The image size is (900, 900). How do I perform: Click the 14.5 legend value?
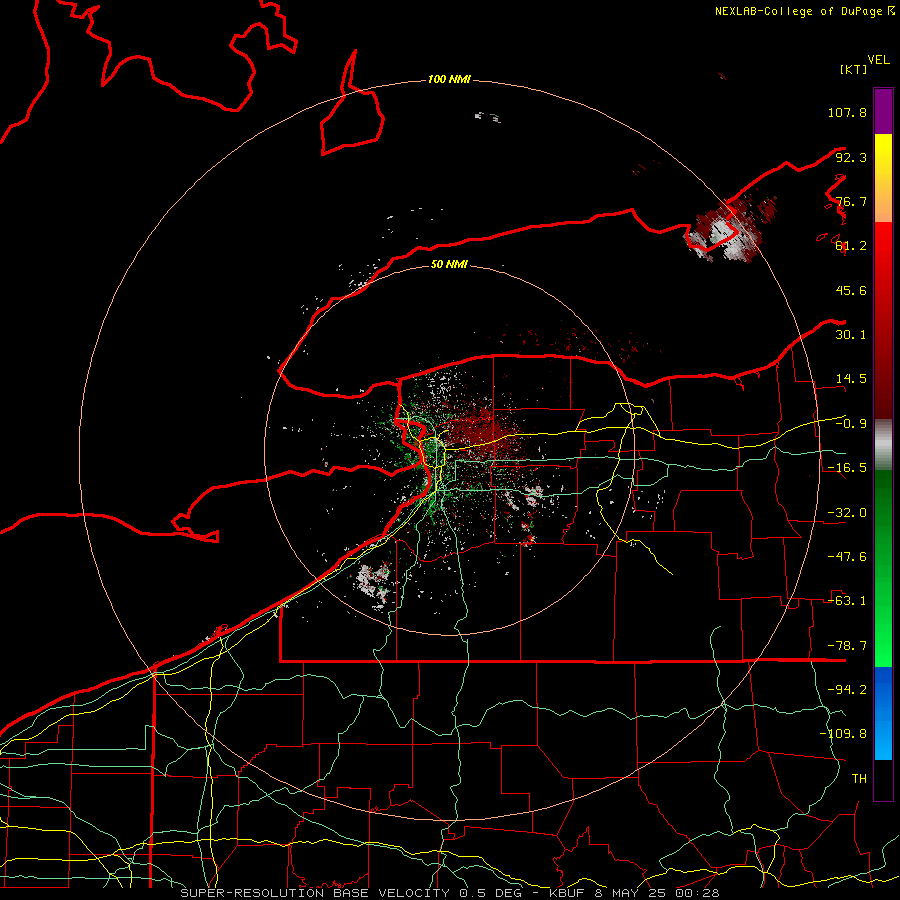click(851, 379)
